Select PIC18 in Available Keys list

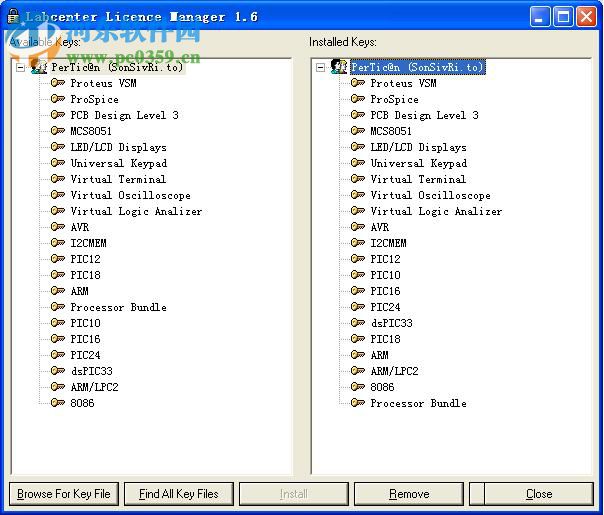pyautogui.click(x=86, y=275)
